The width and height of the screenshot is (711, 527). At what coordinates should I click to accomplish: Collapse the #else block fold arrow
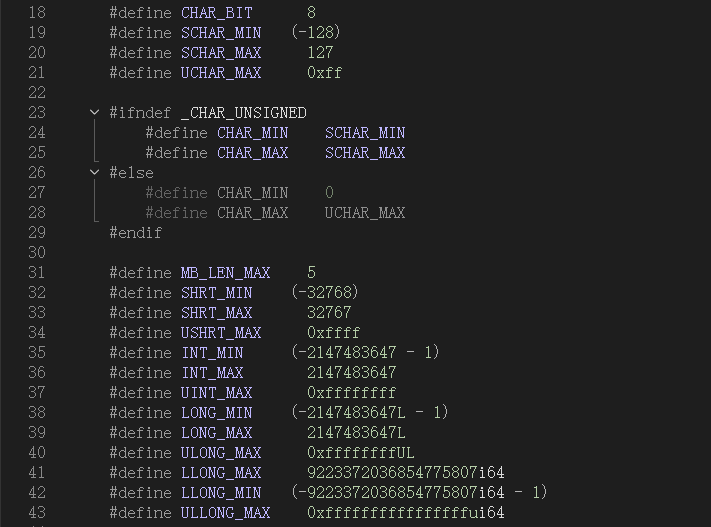(x=95, y=173)
